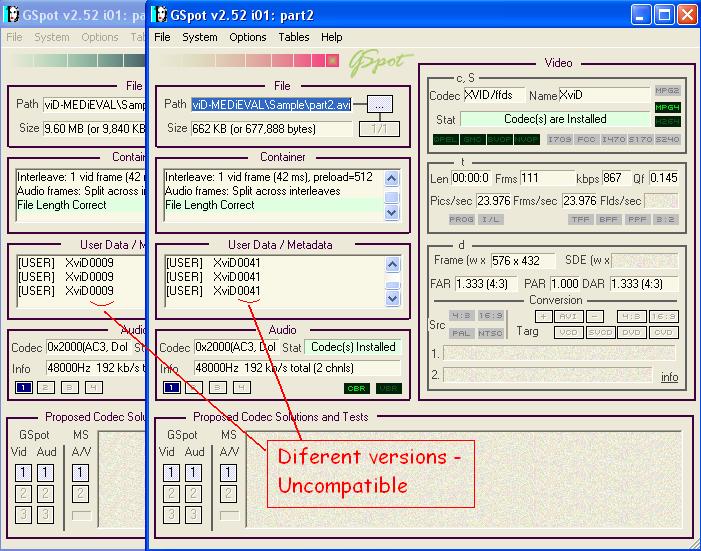Screen dimensions: 701x551
Task: Click the S240 colorimetry indicator
Action: (x=667, y=140)
